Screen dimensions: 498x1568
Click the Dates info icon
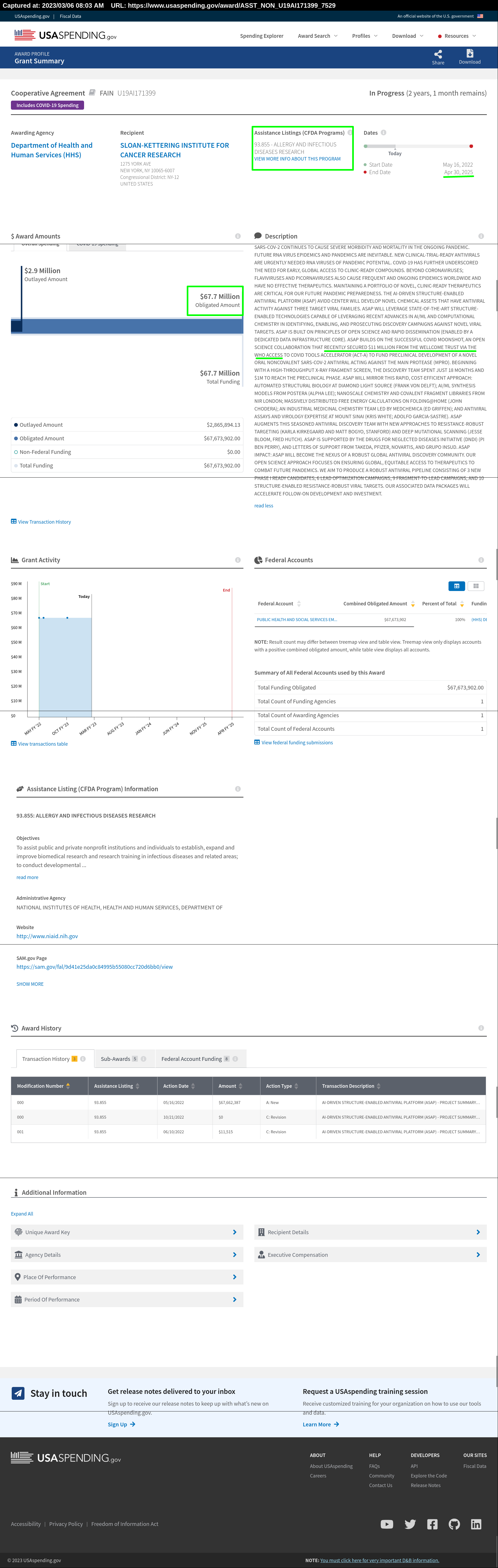(384, 133)
